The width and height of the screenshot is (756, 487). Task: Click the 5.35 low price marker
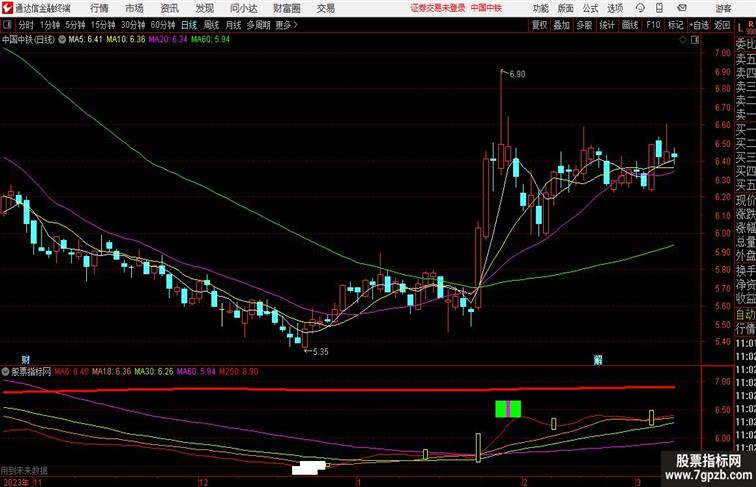(x=320, y=352)
